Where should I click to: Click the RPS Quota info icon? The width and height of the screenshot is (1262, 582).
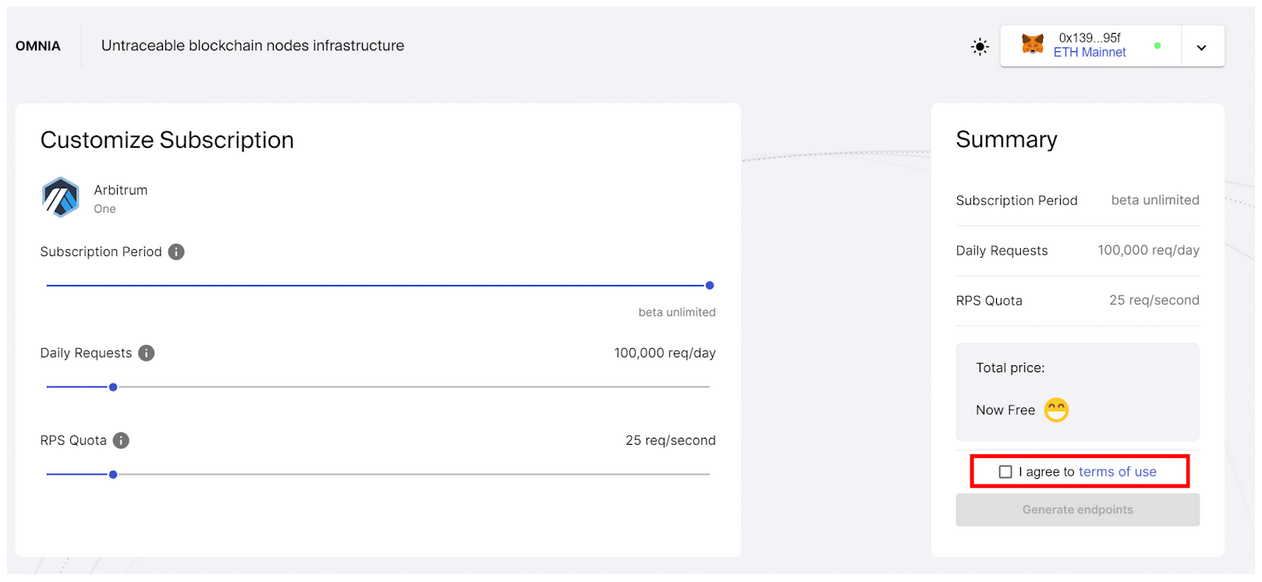pyautogui.click(x=120, y=440)
